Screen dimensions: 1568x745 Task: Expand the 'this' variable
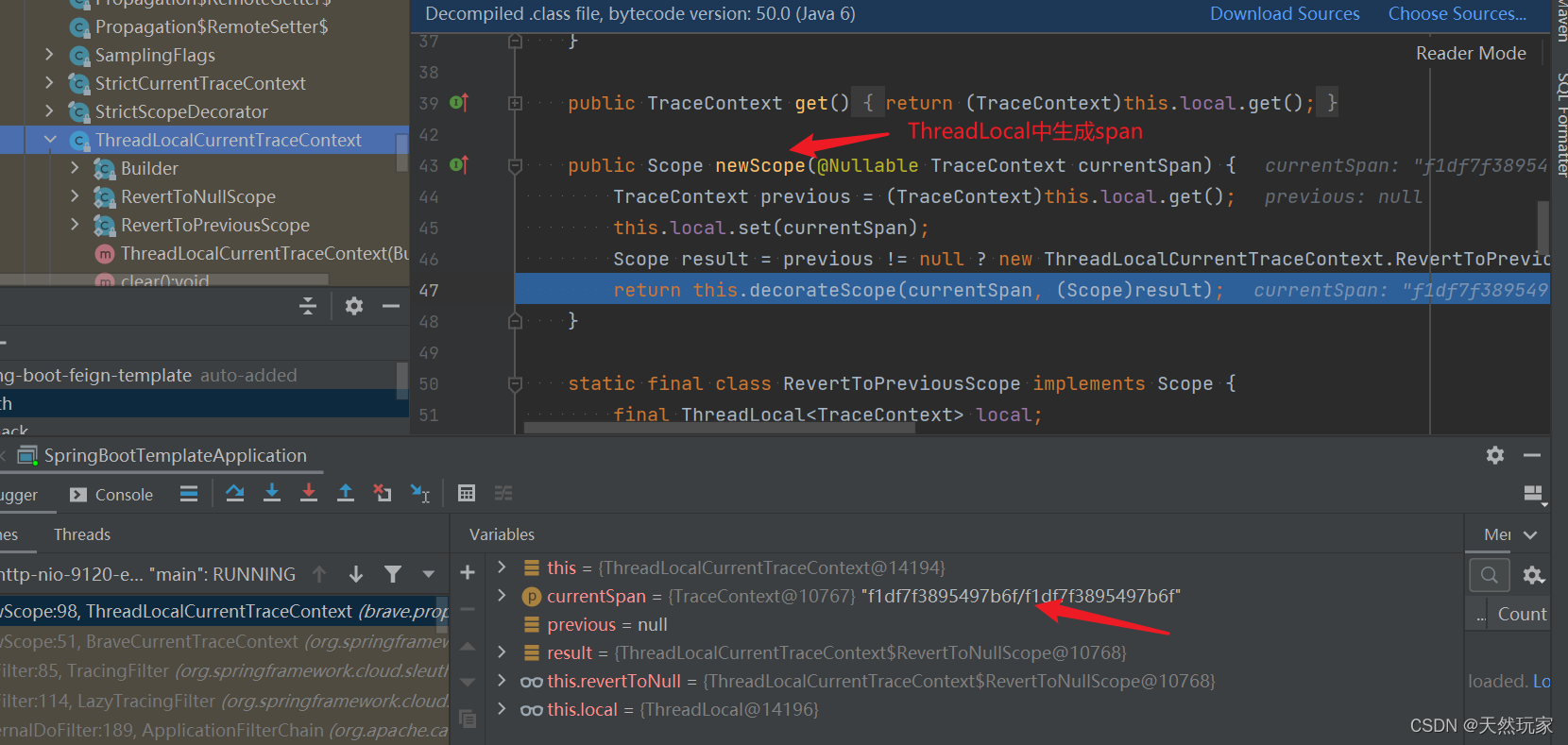(502, 567)
